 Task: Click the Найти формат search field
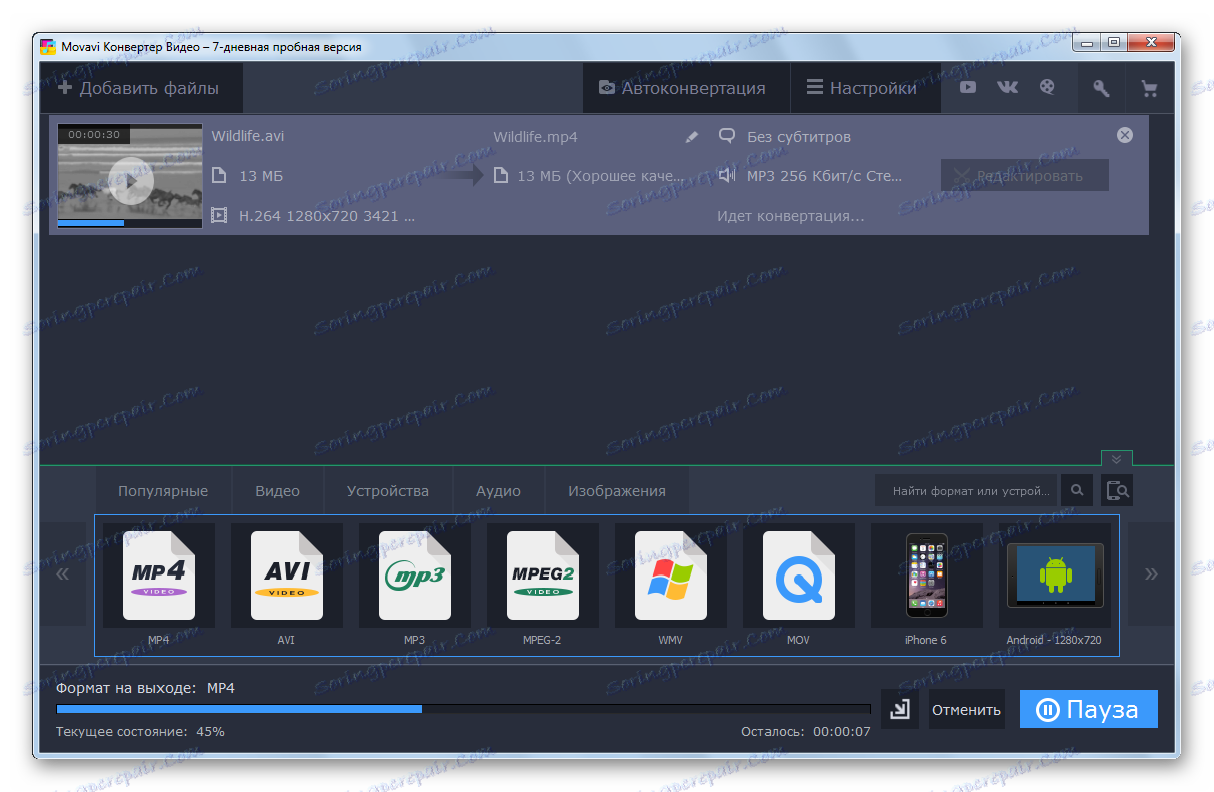point(966,490)
